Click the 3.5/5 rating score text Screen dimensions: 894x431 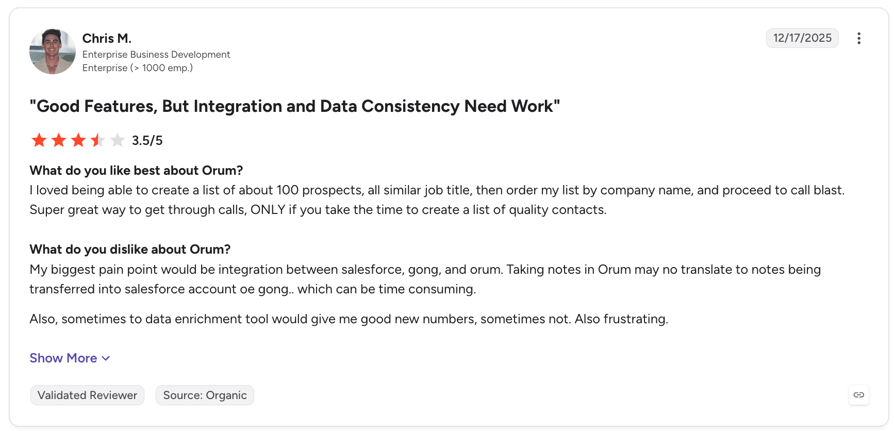tap(147, 141)
